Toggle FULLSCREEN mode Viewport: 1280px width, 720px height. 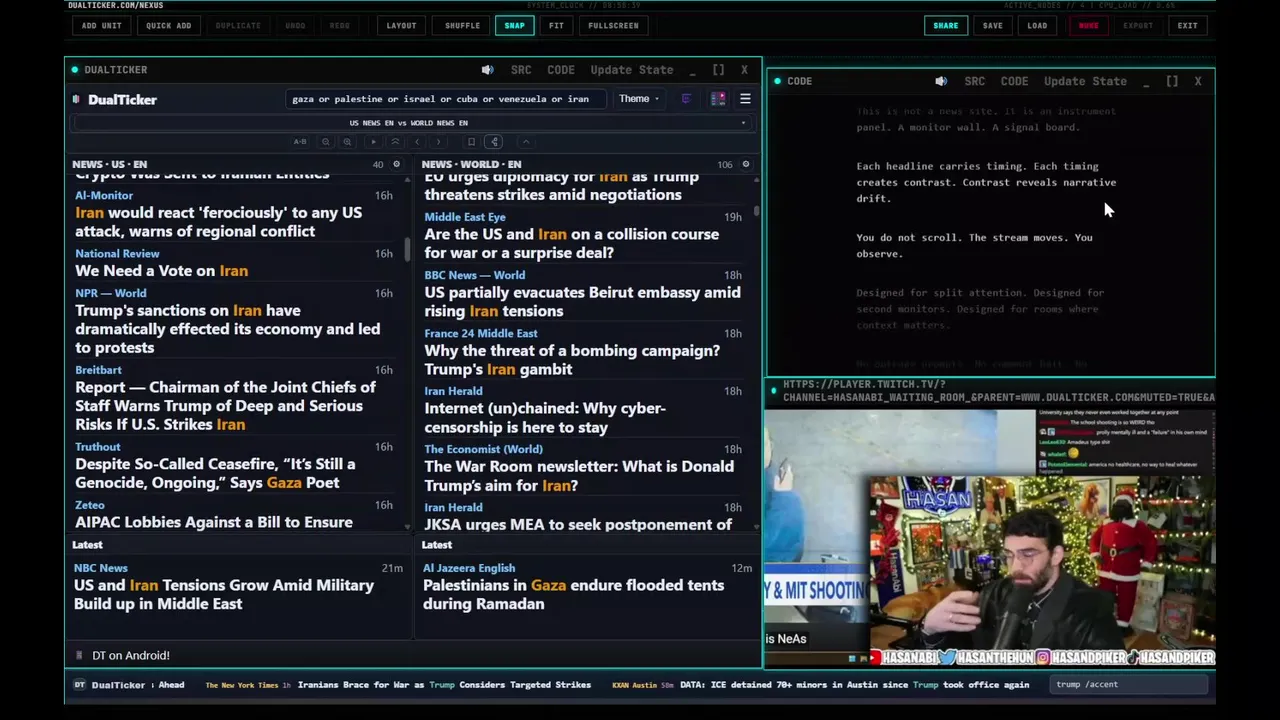[x=613, y=25]
